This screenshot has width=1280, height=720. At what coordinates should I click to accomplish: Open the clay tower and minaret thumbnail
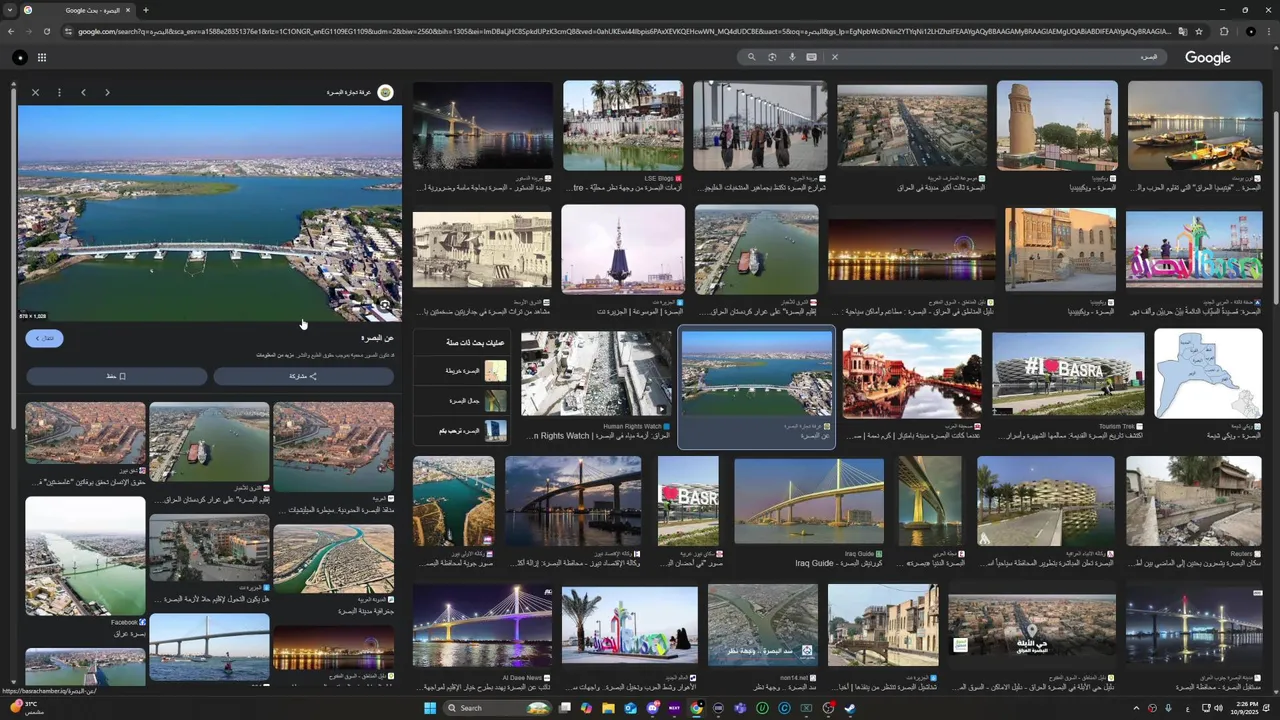click(1057, 125)
